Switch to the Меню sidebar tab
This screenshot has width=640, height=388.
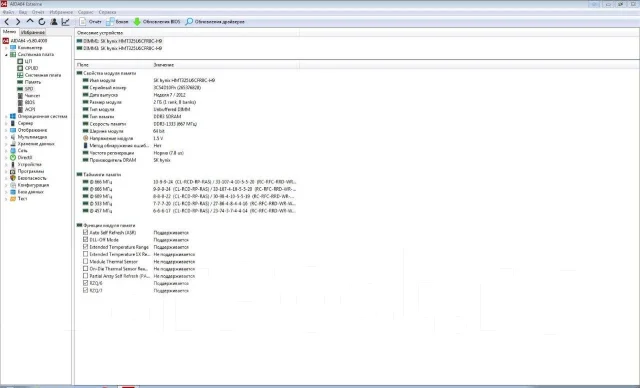[x=9, y=32]
